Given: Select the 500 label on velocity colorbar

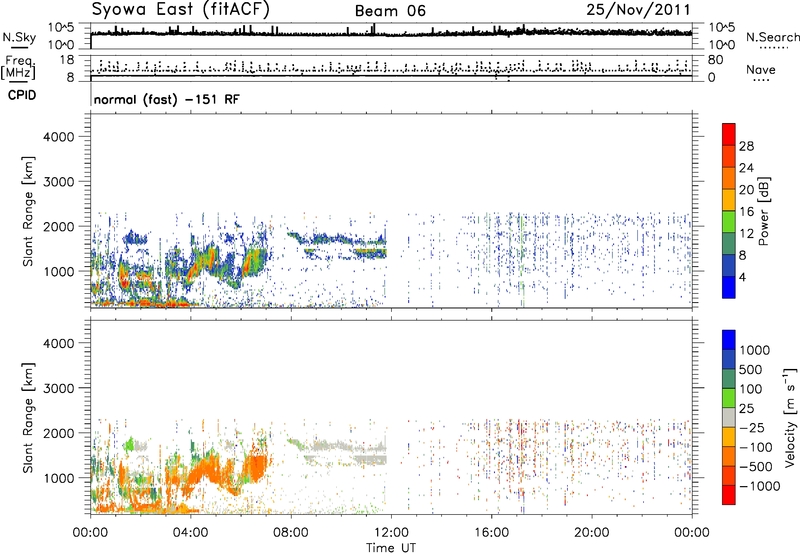Looking at the screenshot, I should 750,370.
